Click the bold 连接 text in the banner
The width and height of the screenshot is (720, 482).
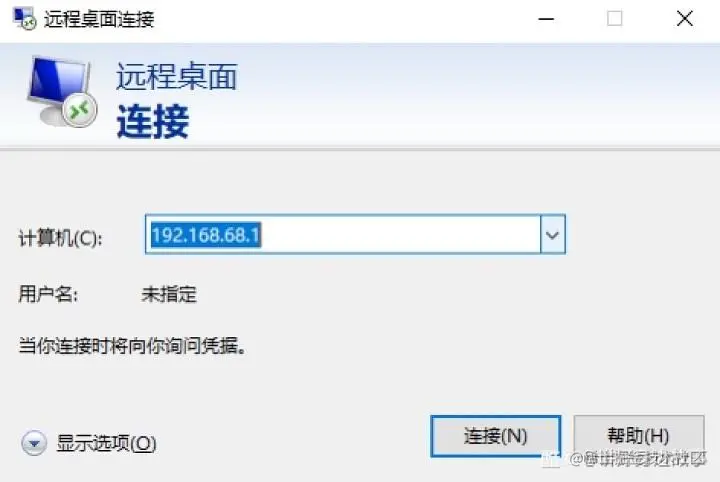(152, 122)
